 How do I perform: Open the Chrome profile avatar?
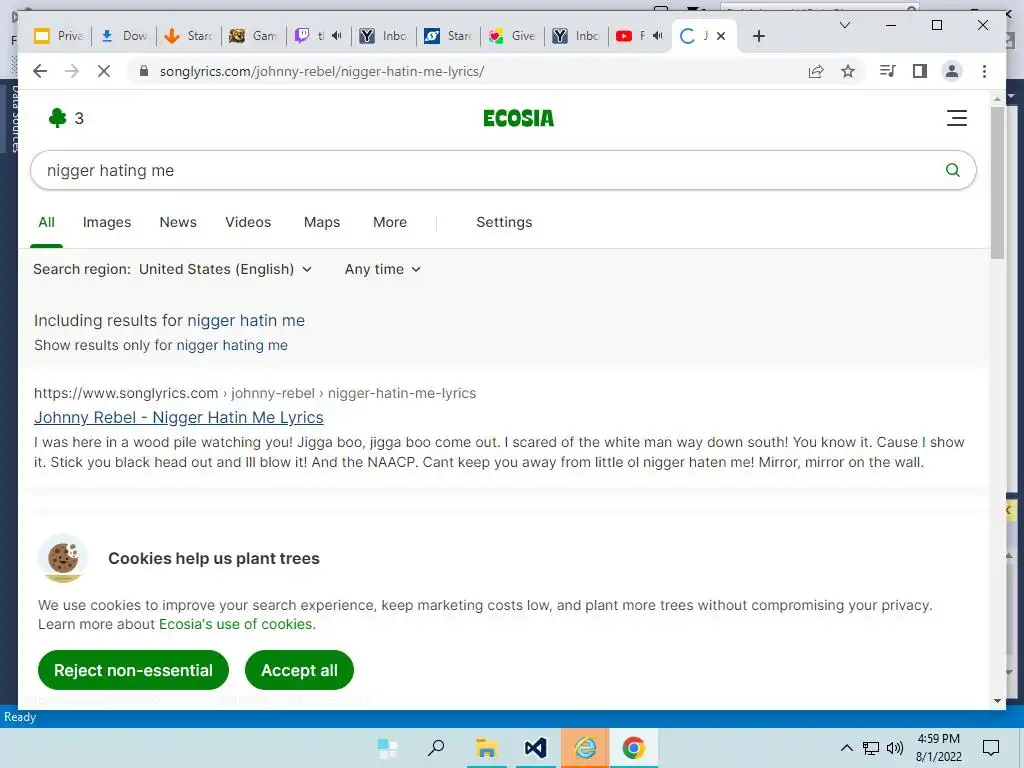point(952,71)
